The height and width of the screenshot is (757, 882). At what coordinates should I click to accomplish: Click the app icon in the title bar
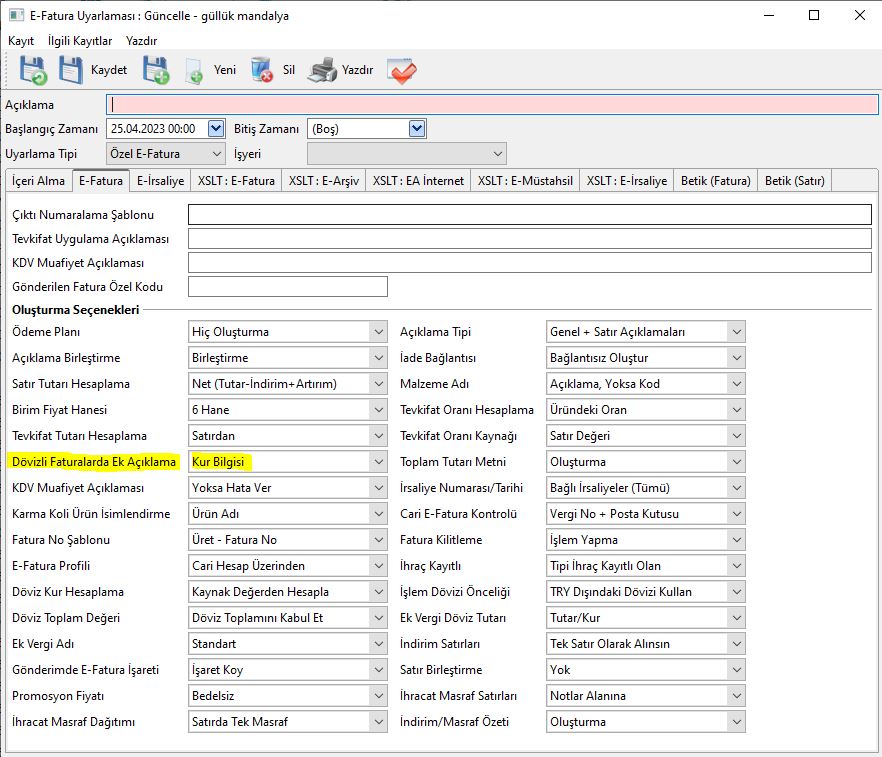coord(15,15)
